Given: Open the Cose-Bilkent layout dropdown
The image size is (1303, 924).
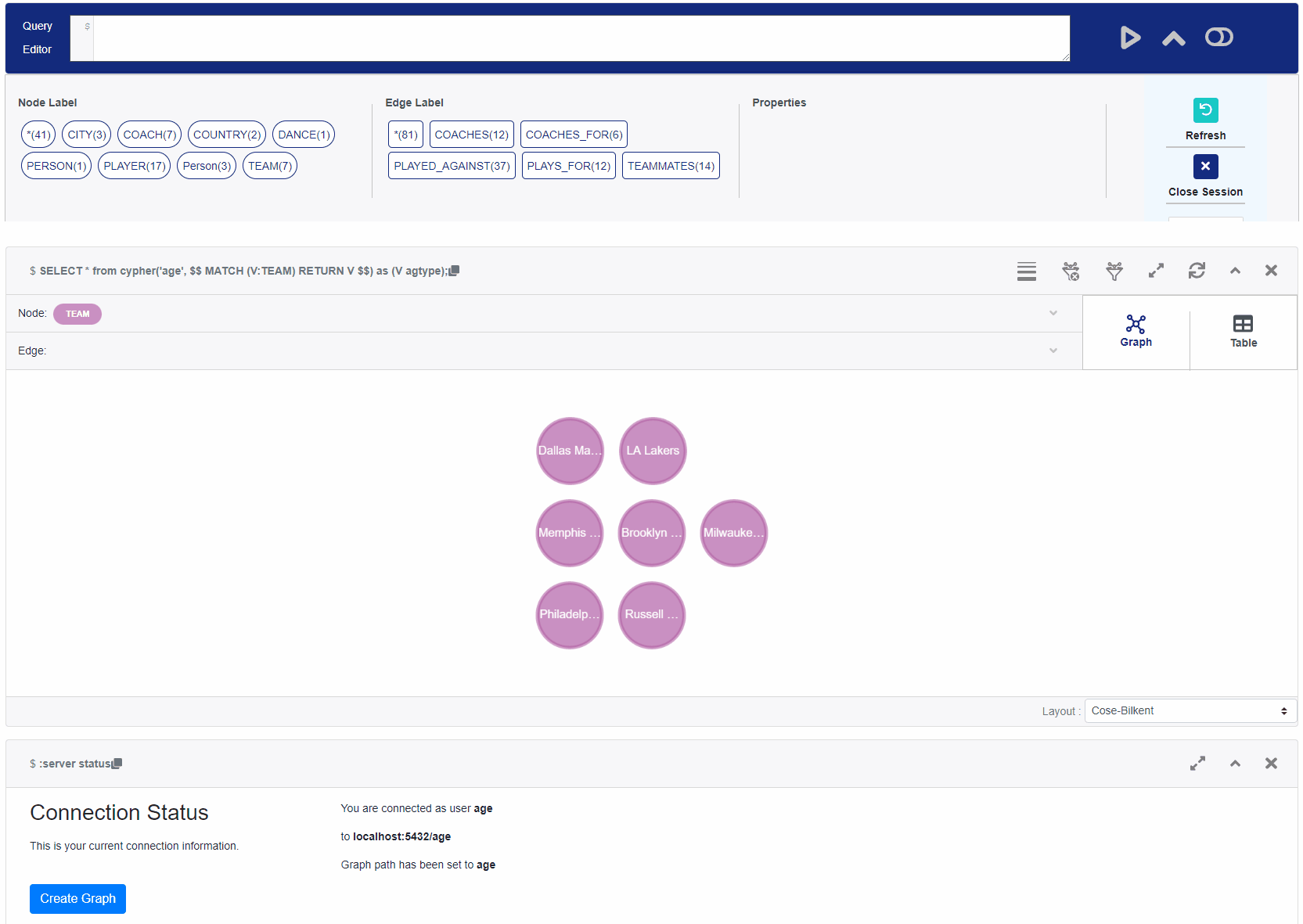Looking at the screenshot, I should pos(1190,711).
